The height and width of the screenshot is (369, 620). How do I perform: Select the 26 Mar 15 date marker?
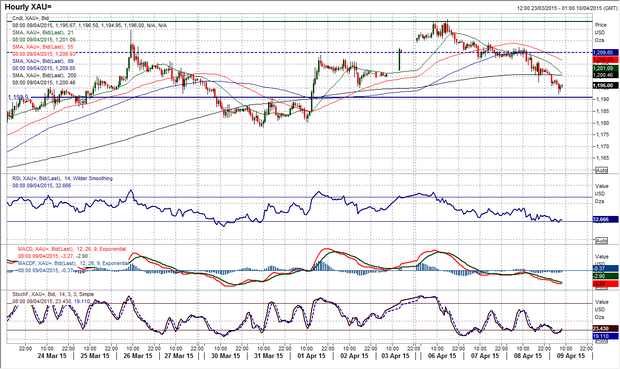coord(138,356)
